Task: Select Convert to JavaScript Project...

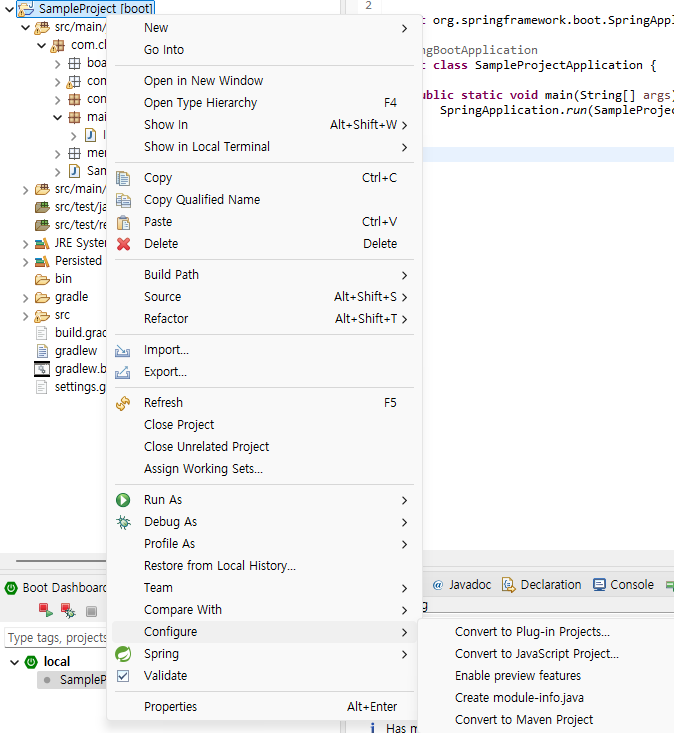Action: tap(537, 654)
